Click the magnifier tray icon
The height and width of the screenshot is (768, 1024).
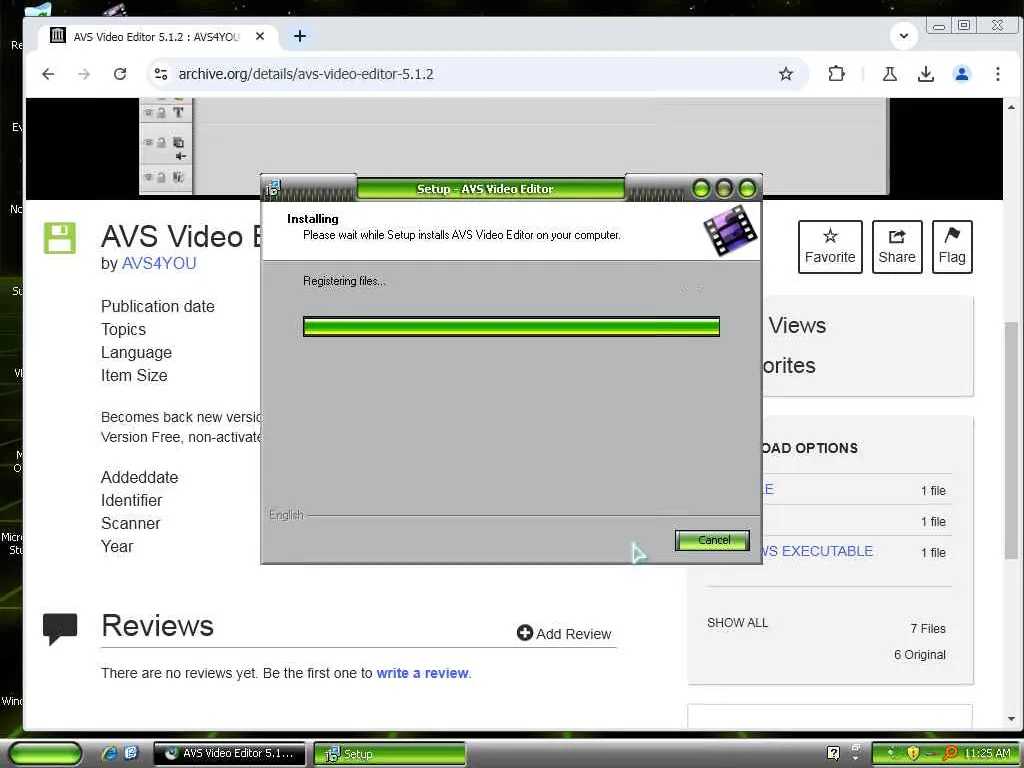tap(950, 753)
